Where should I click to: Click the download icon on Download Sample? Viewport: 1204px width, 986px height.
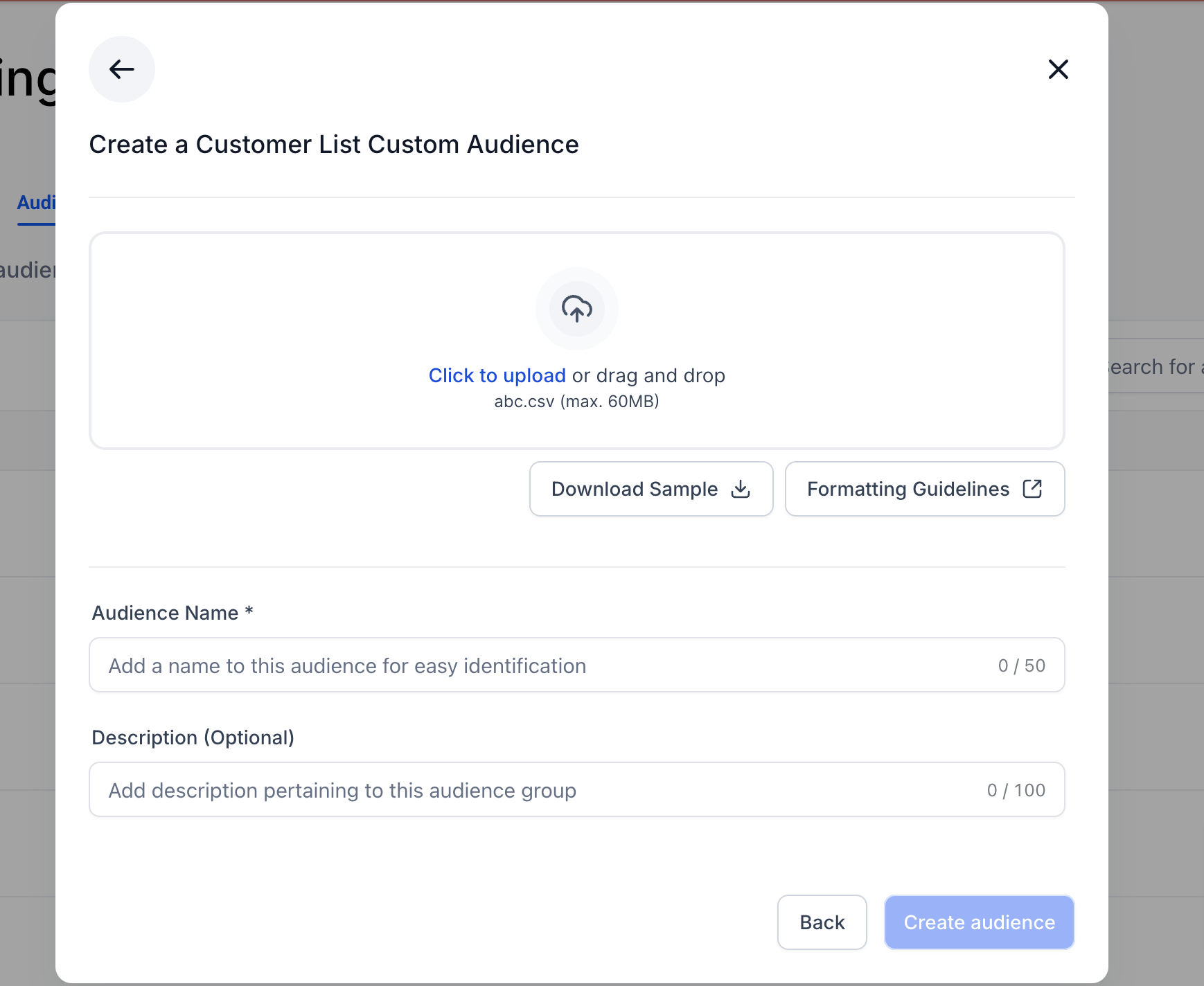point(741,489)
